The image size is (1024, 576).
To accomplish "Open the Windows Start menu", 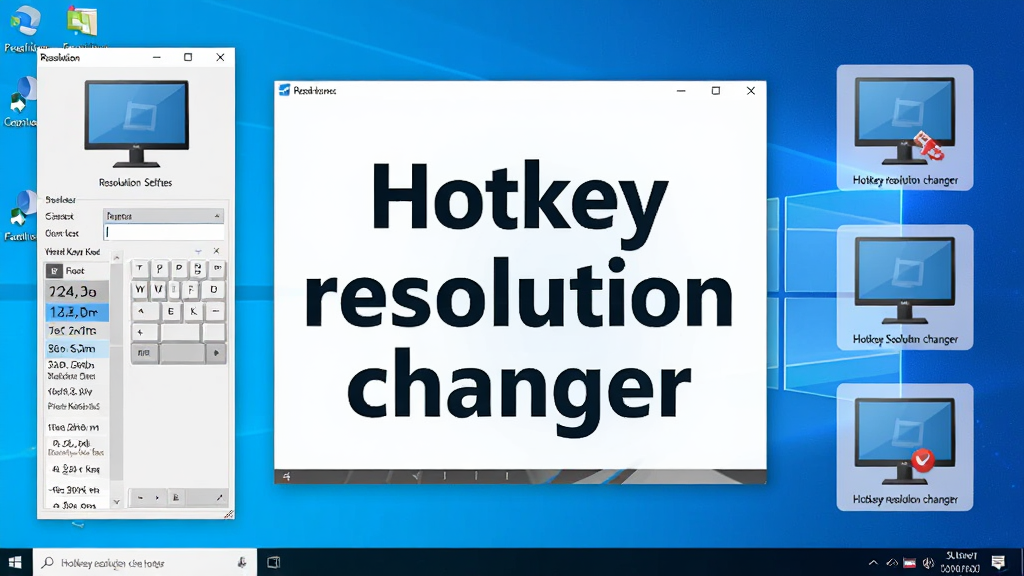I will 16,562.
